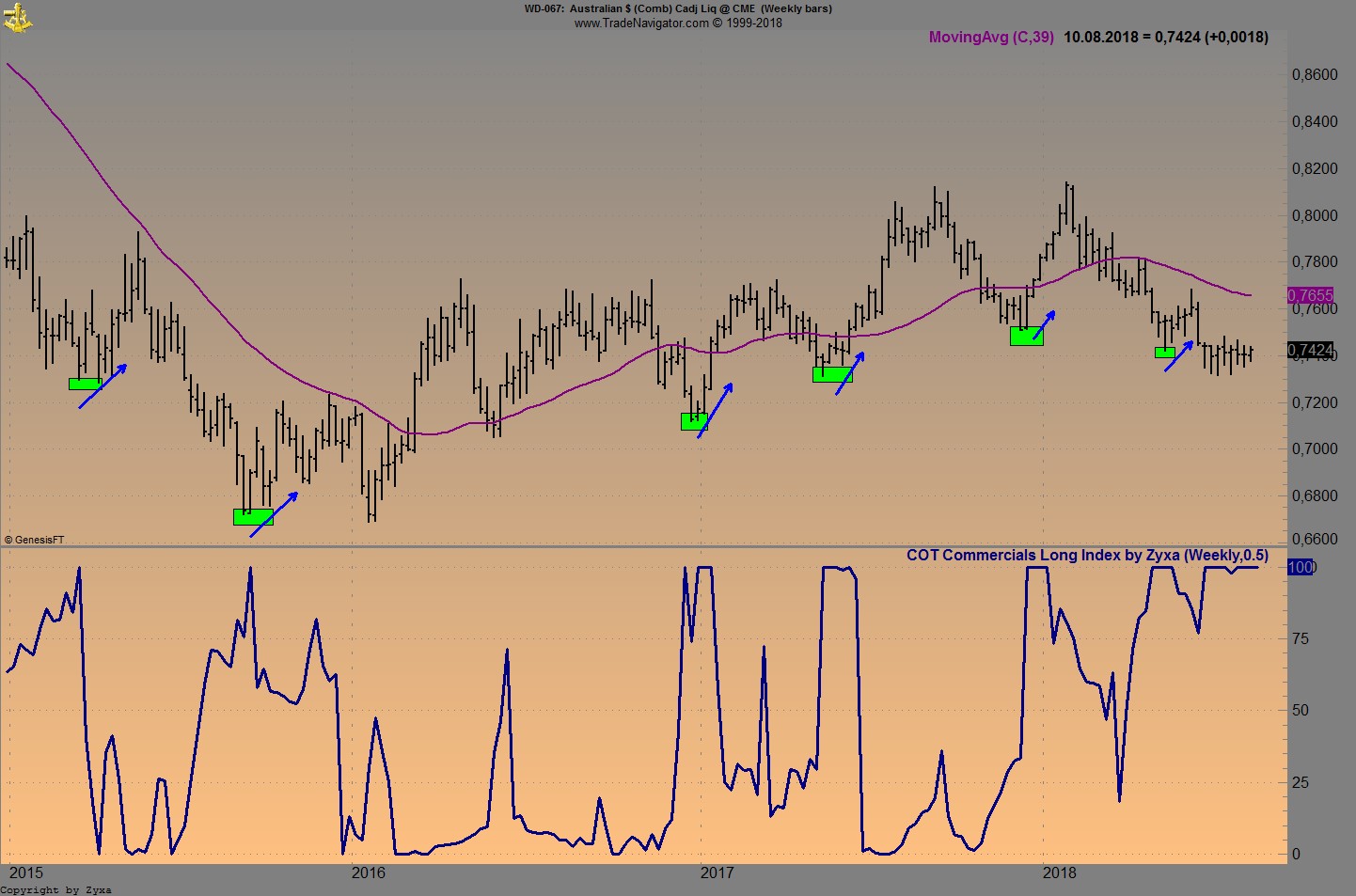The image size is (1356, 896).
Task: Click the 0,8000 price axis label
Action: pos(1315,215)
